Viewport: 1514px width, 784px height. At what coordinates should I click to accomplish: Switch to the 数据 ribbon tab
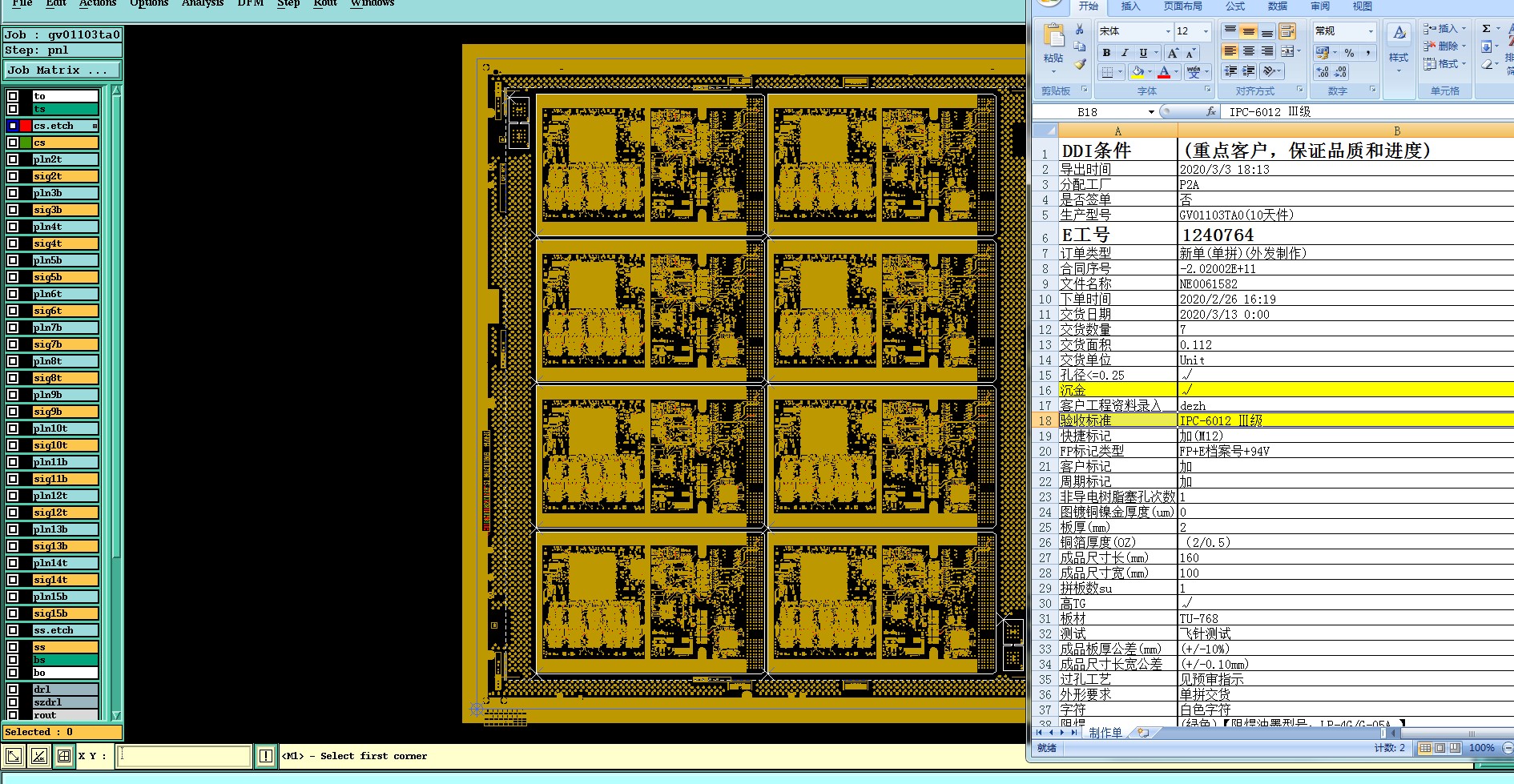pos(1278,6)
